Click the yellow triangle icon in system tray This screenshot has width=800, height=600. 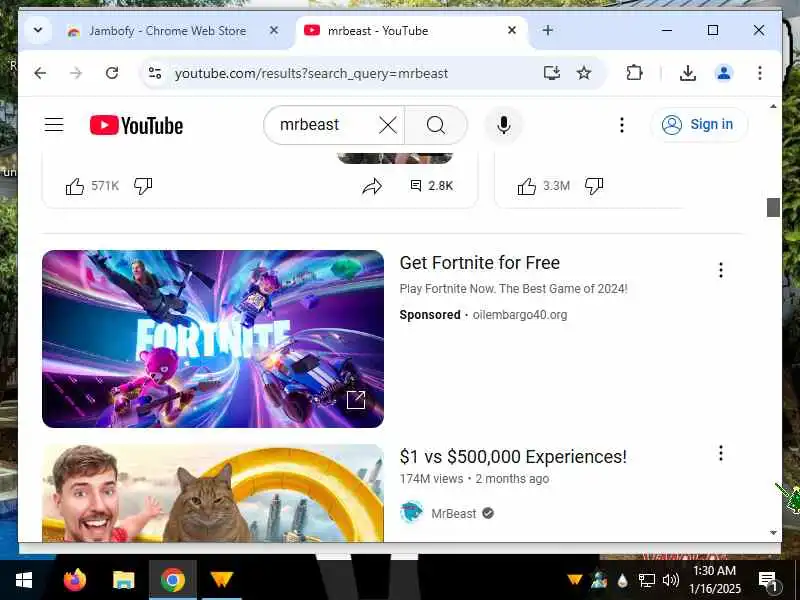point(575,580)
